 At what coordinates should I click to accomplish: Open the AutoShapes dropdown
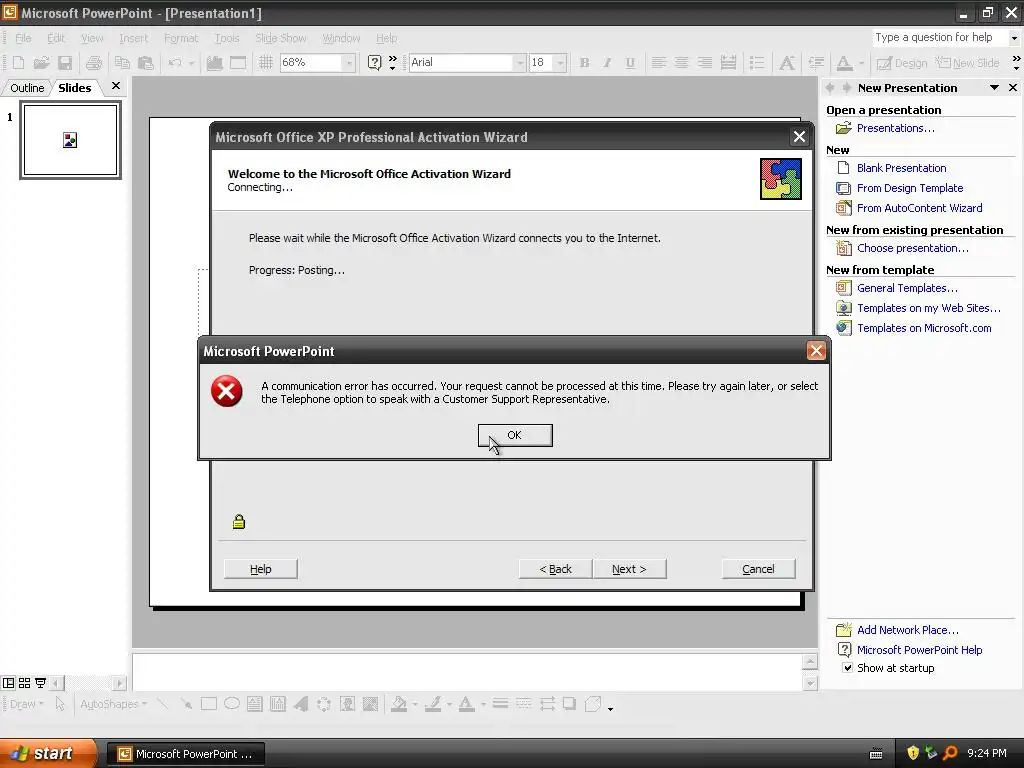pos(114,704)
